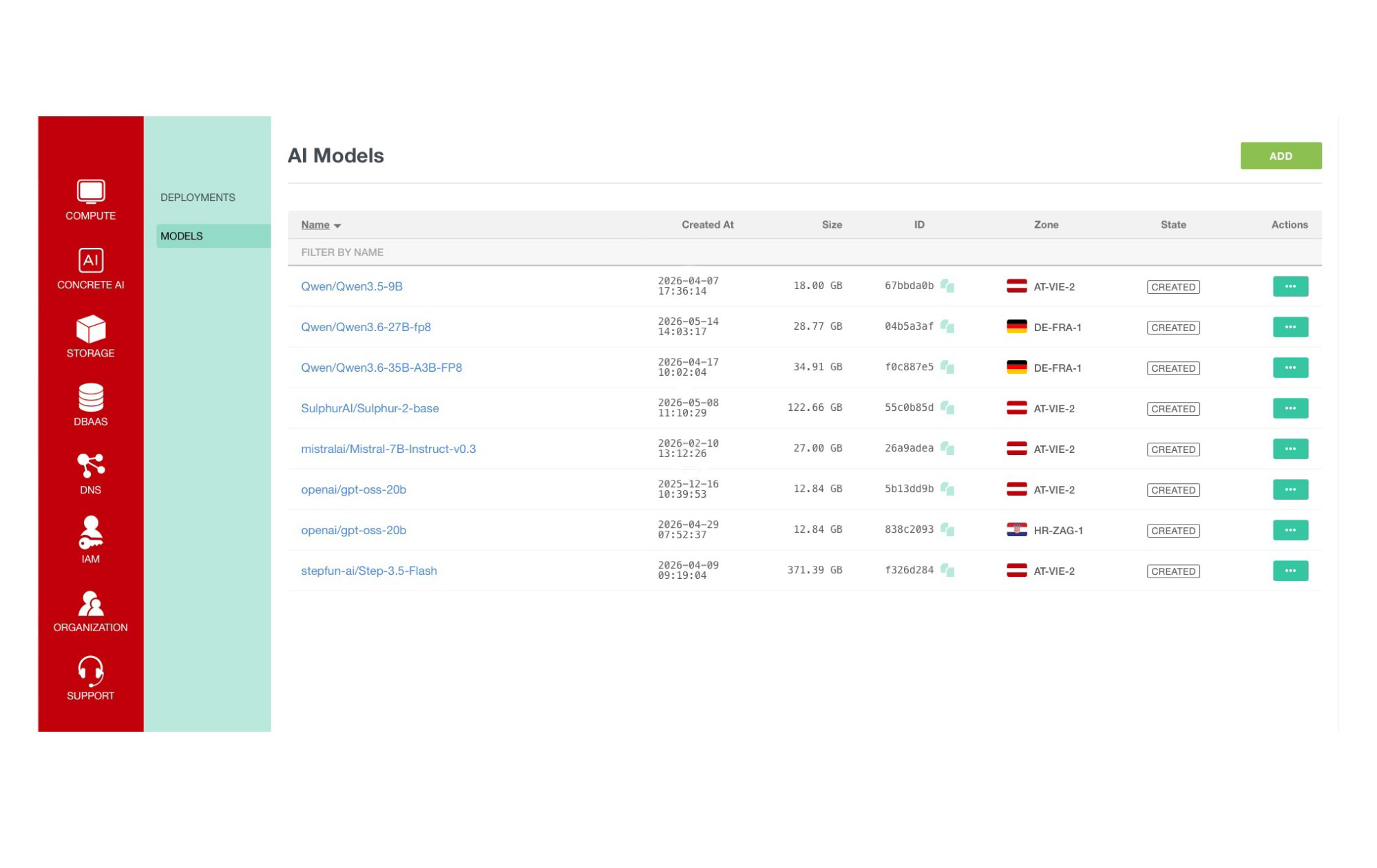Copy ID 26a9adea to clipboard
The height and width of the screenshot is (868, 1377).
(x=947, y=448)
